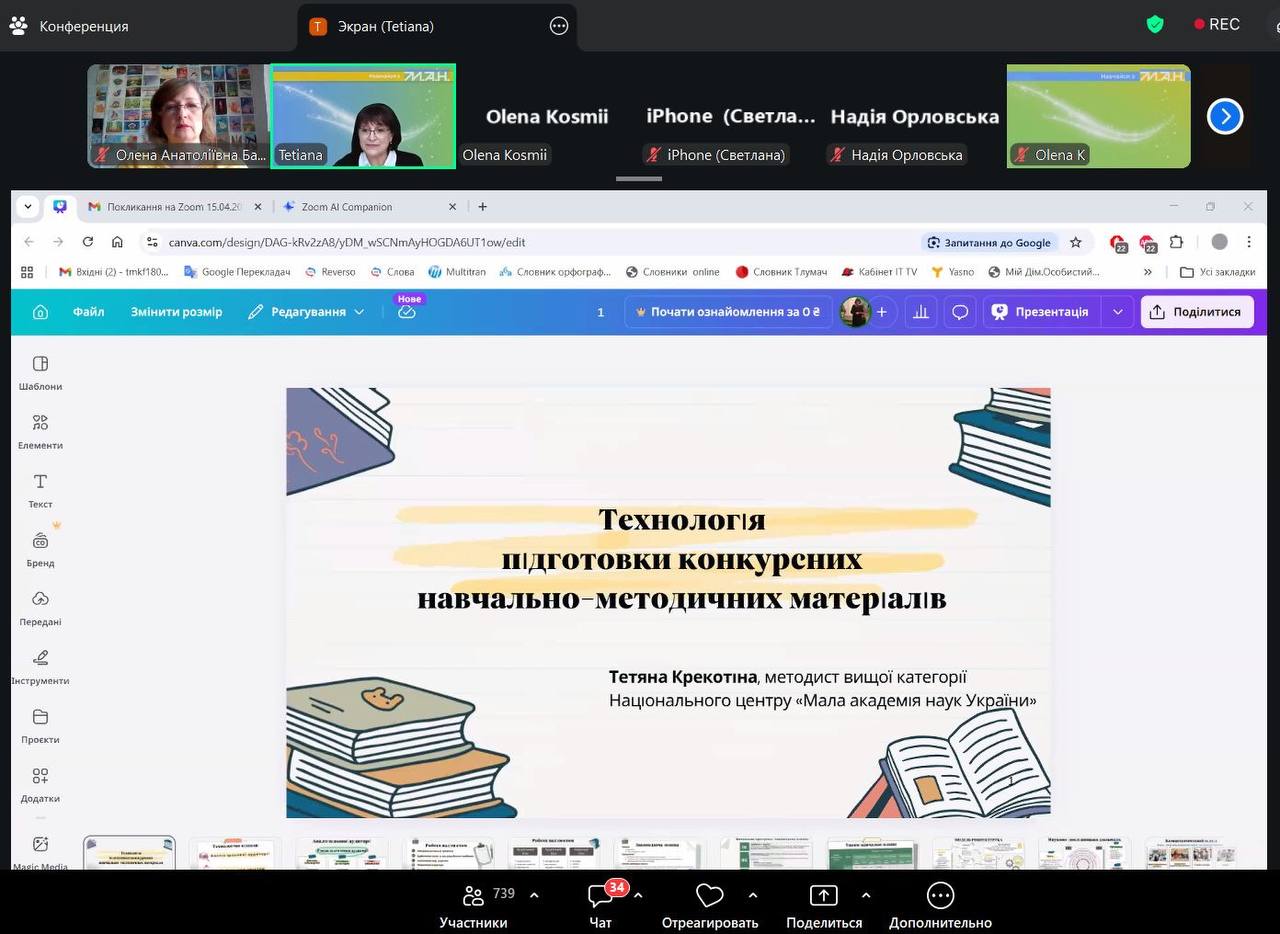This screenshot has width=1280, height=934.
Task: Expand the Чат options chevron
Action: coord(639,895)
